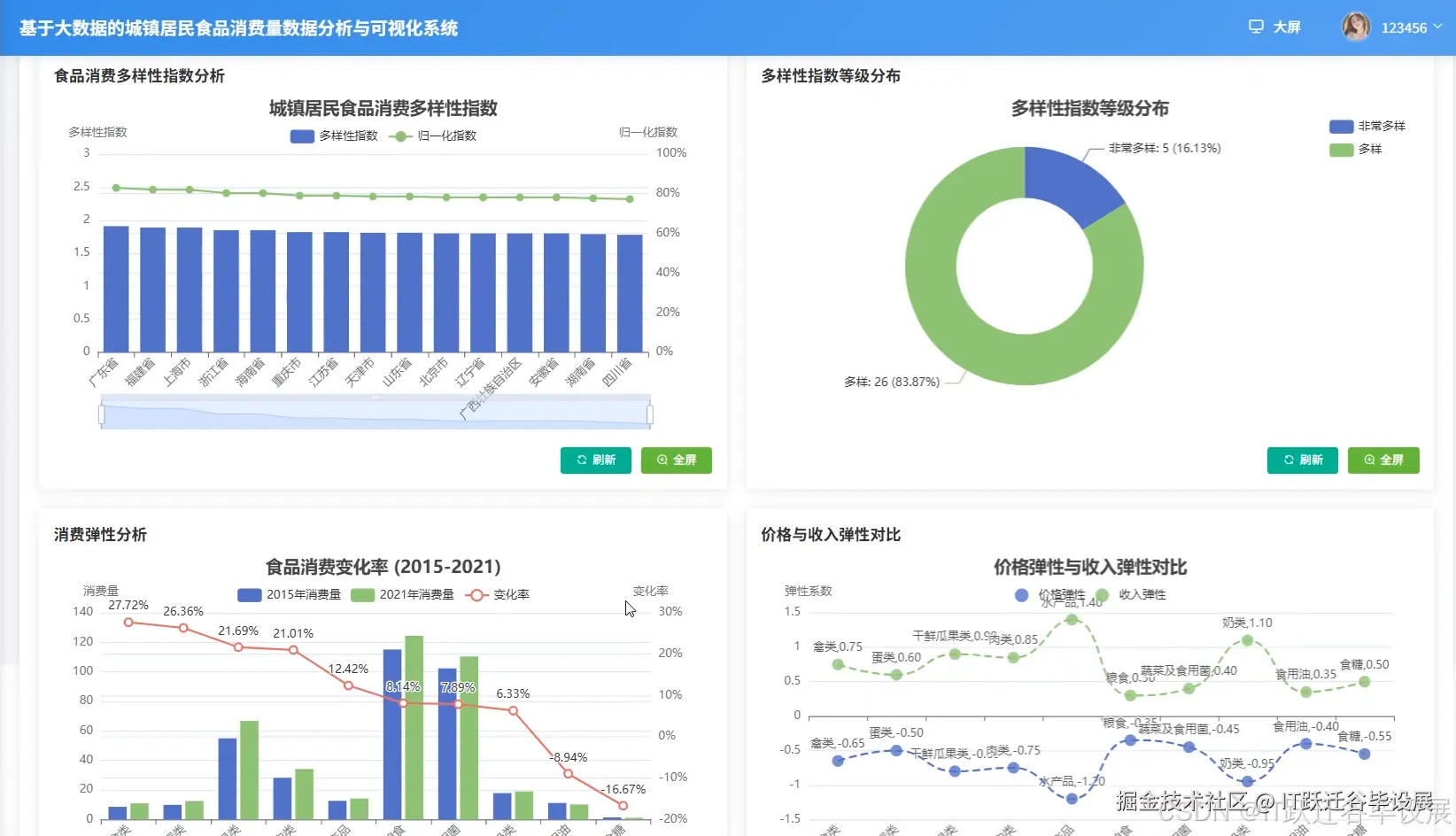Click chart title 价格弹性与收入弹性对比
Screen dimensions: 1456x836
tap(1090, 567)
